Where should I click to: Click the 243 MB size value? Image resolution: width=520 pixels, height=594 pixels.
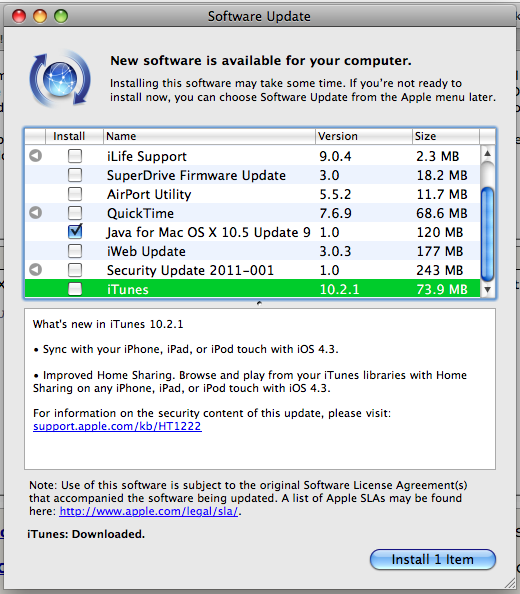tap(440, 270)
